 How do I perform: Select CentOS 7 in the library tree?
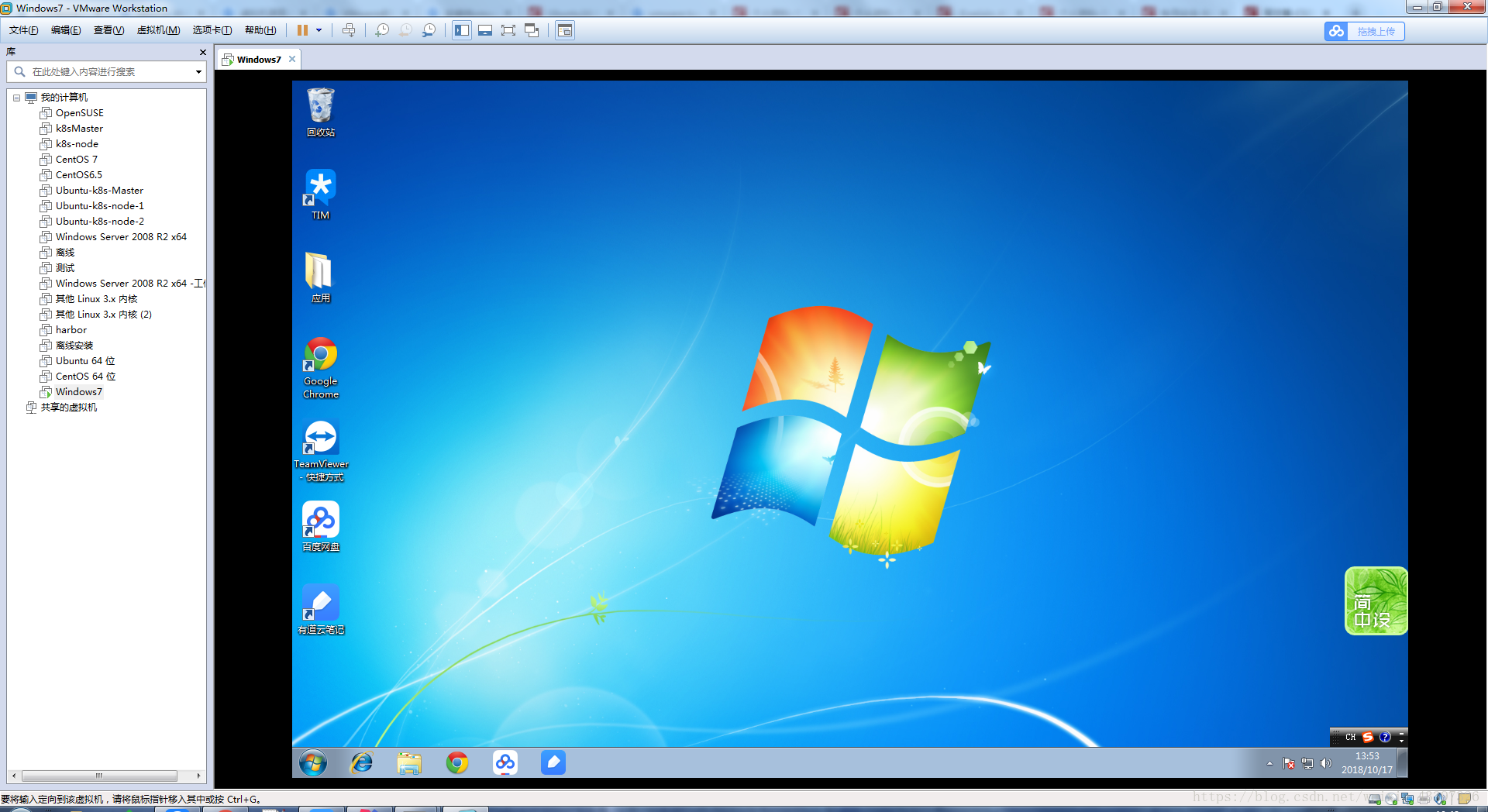pyautogui.click(x=76, y=160)
